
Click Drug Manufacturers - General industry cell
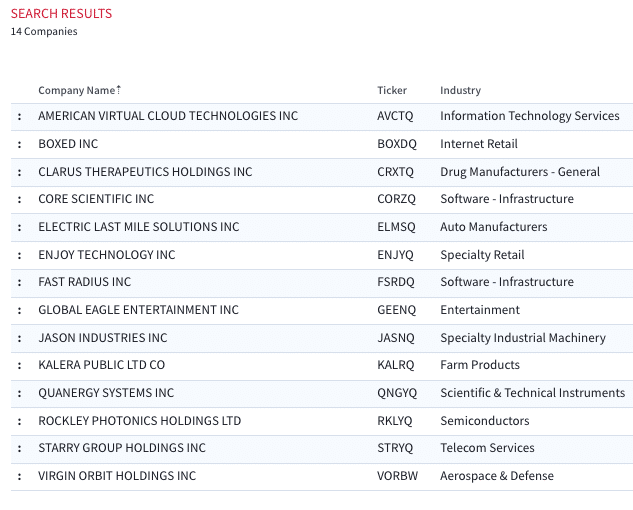pyautogui.click(x=520, y=172)
